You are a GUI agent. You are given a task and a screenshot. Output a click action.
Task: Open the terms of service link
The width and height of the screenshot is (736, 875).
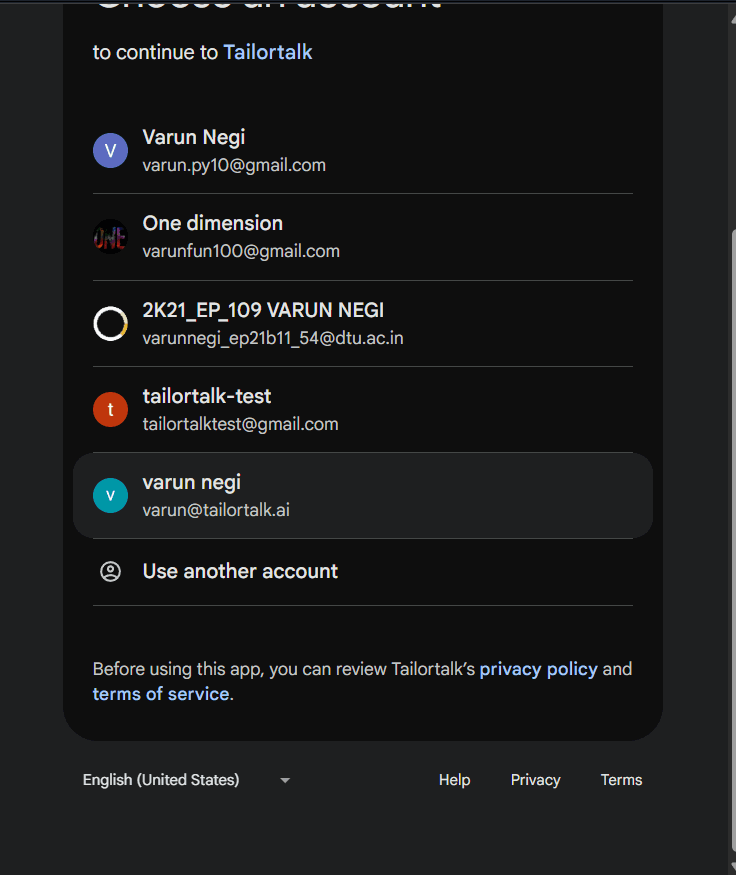tap(161, 694)
